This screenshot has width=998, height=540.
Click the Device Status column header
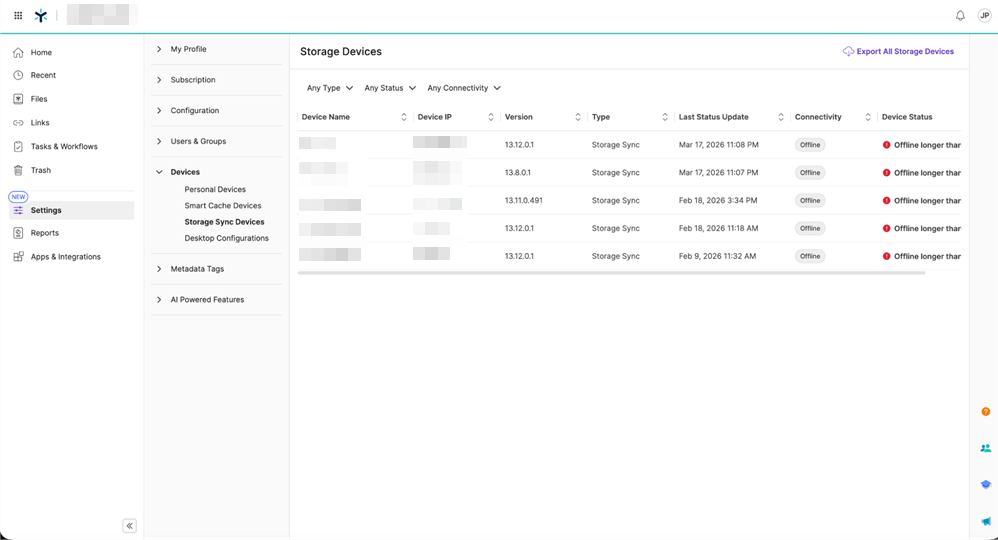pos(907,117)
